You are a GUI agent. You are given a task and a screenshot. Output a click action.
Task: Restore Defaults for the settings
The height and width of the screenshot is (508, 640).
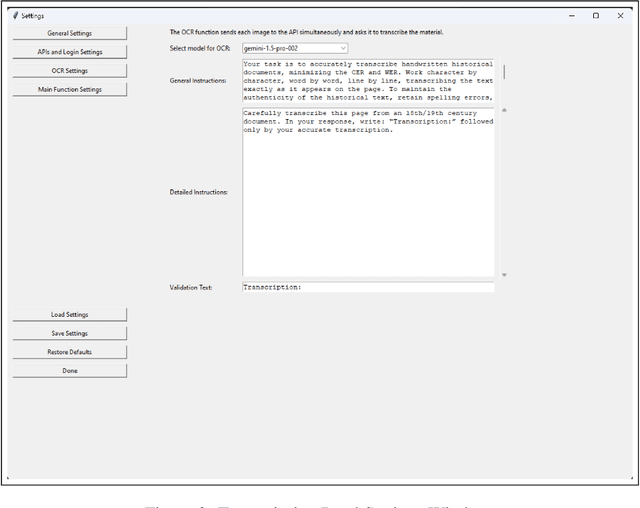(69, 352)
